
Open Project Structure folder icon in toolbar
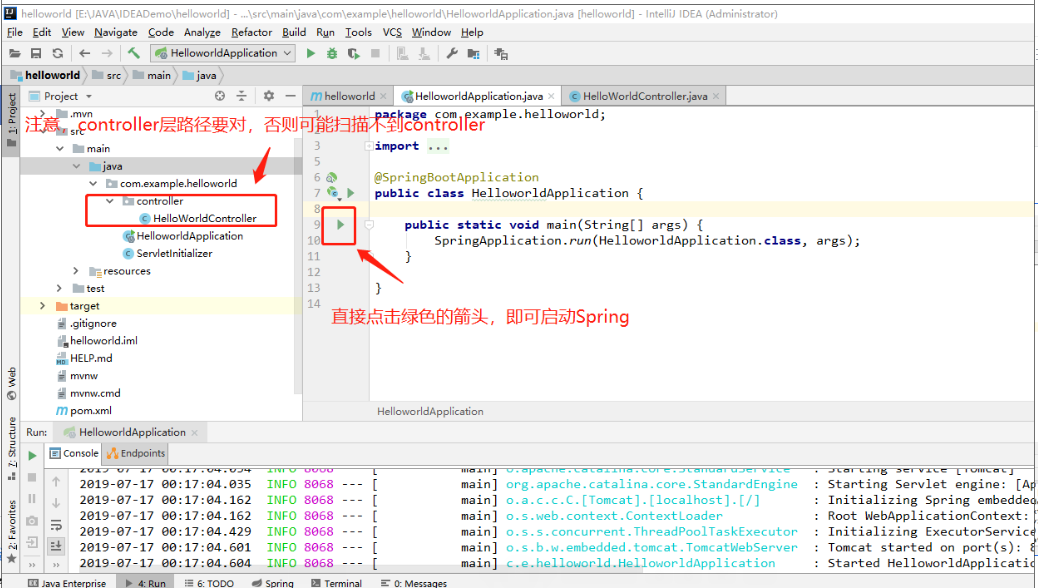click(473, 54)
